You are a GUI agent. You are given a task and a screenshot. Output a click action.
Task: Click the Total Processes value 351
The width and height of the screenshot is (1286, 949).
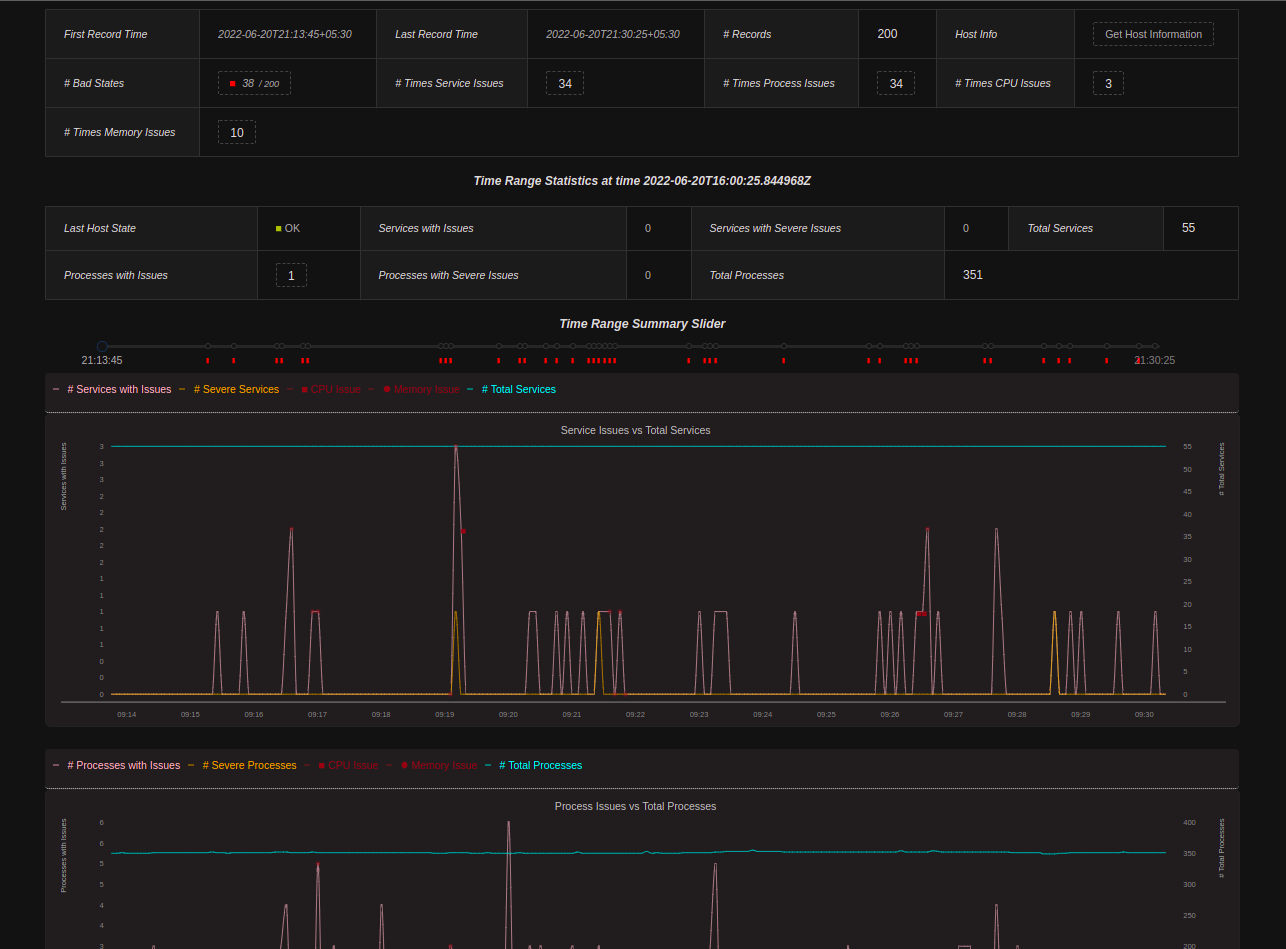[x=973, y=274]
